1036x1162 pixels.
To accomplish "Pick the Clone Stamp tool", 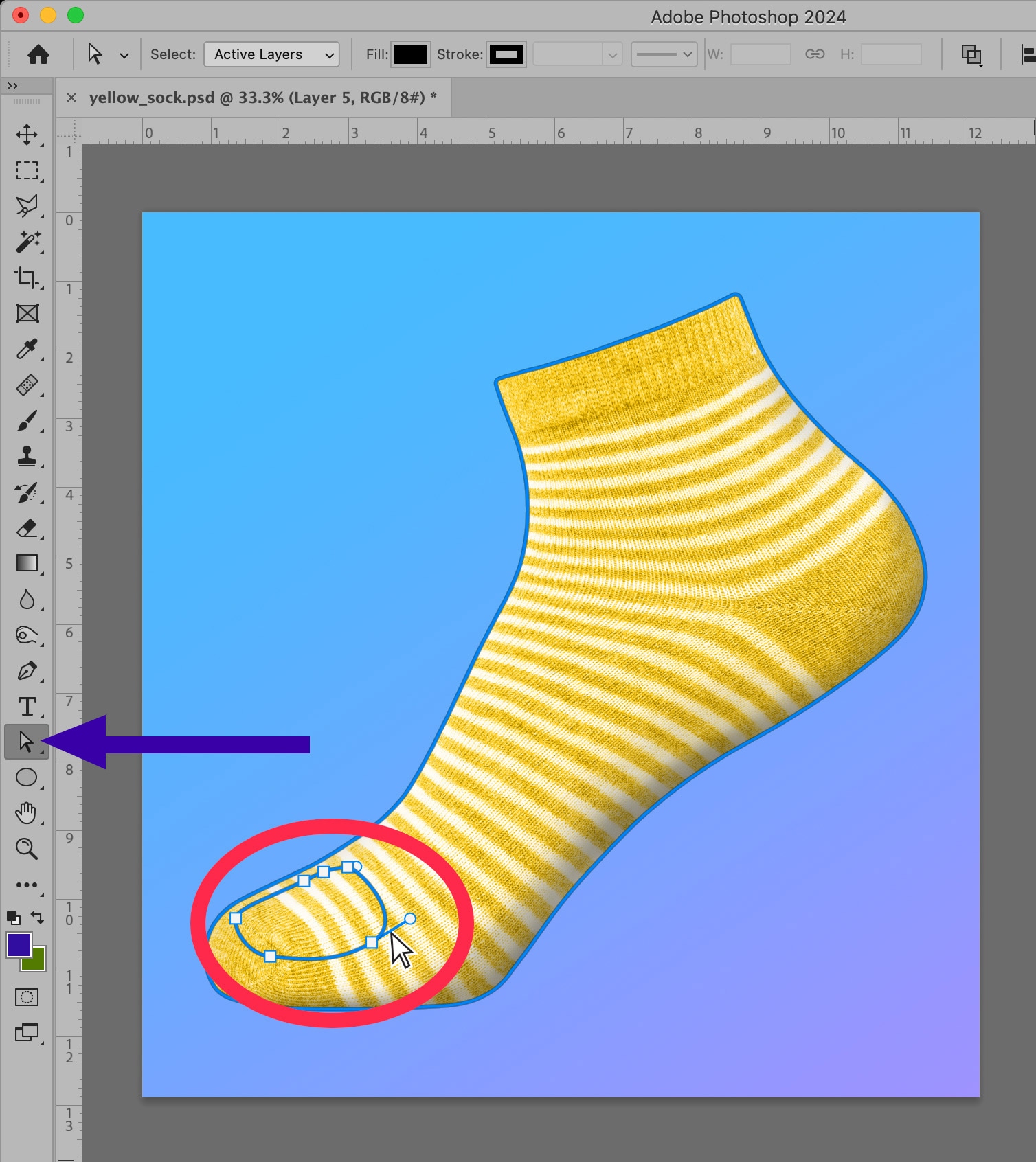I will coord(27,456).
